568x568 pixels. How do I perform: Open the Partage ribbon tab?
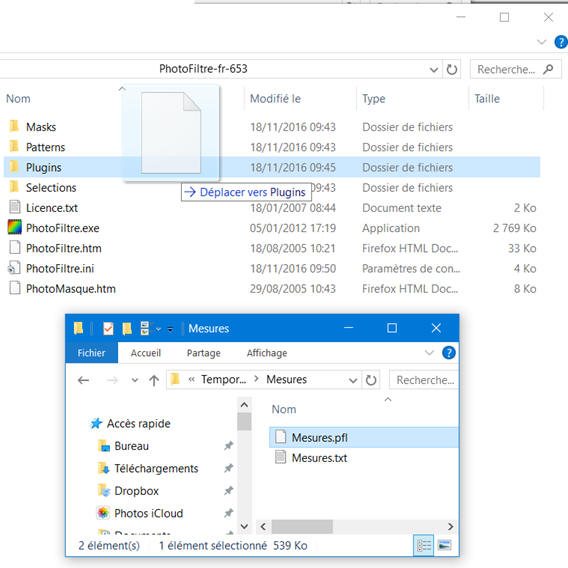pyautogui.click(x=204, y=352)
